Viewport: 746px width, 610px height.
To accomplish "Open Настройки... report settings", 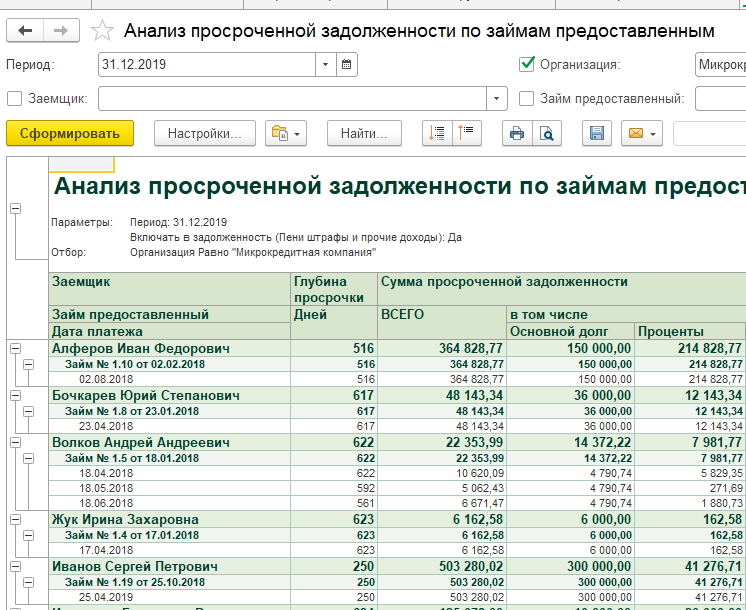I will pos(205,133).
